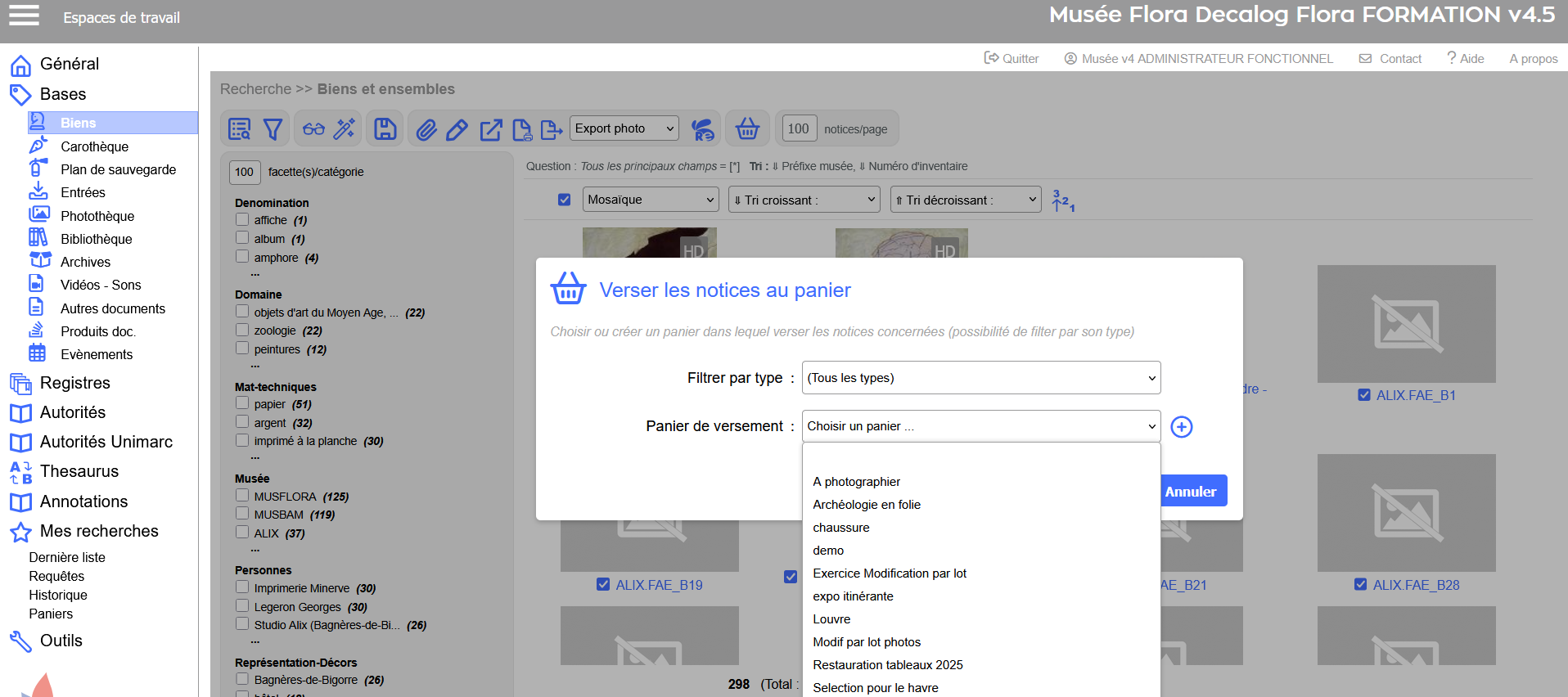Click the eyeglasses icon in toolbar

[313, 129]
